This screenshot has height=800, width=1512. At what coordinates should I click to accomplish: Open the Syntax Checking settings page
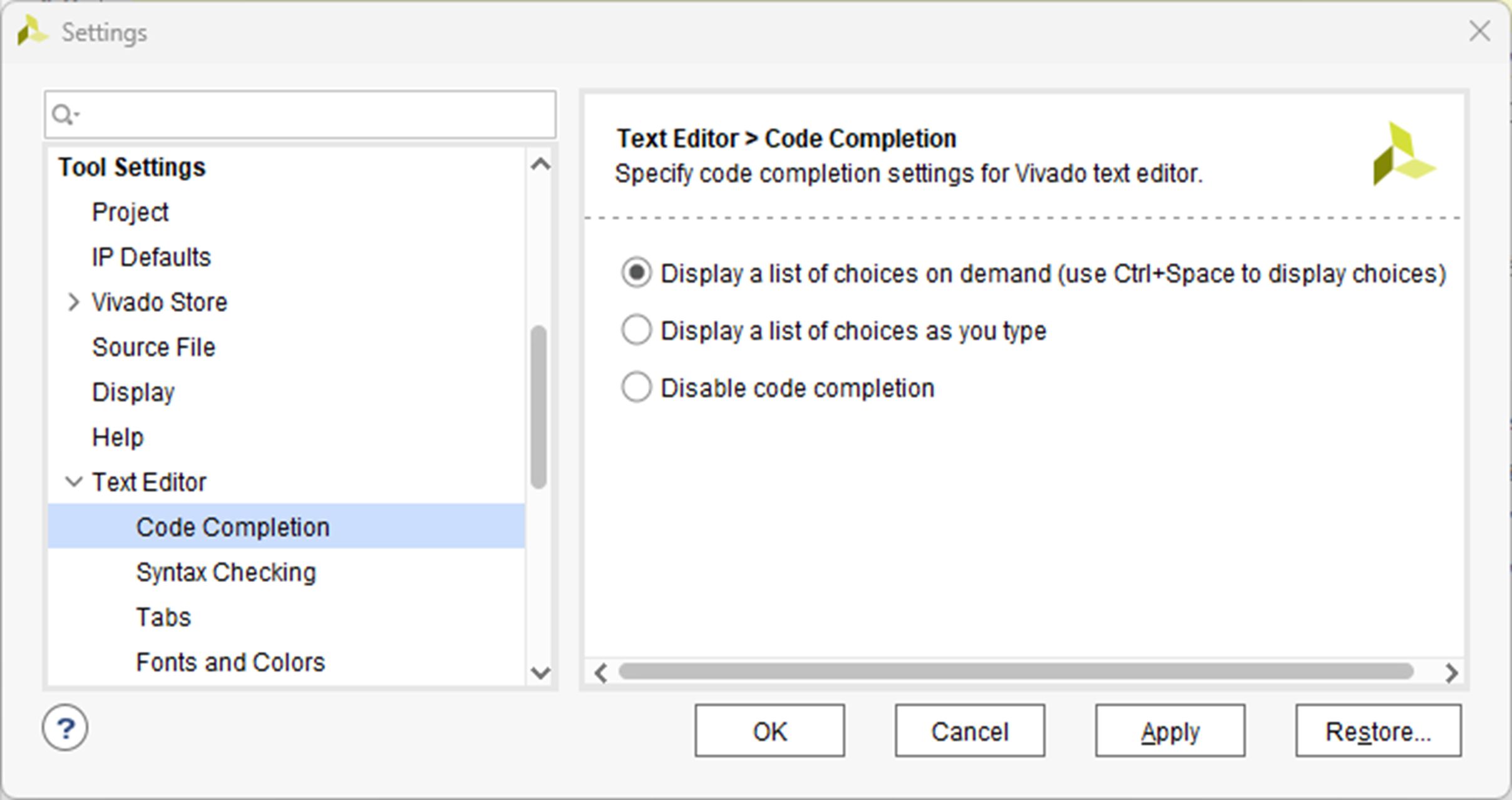(x=226, y=573)
